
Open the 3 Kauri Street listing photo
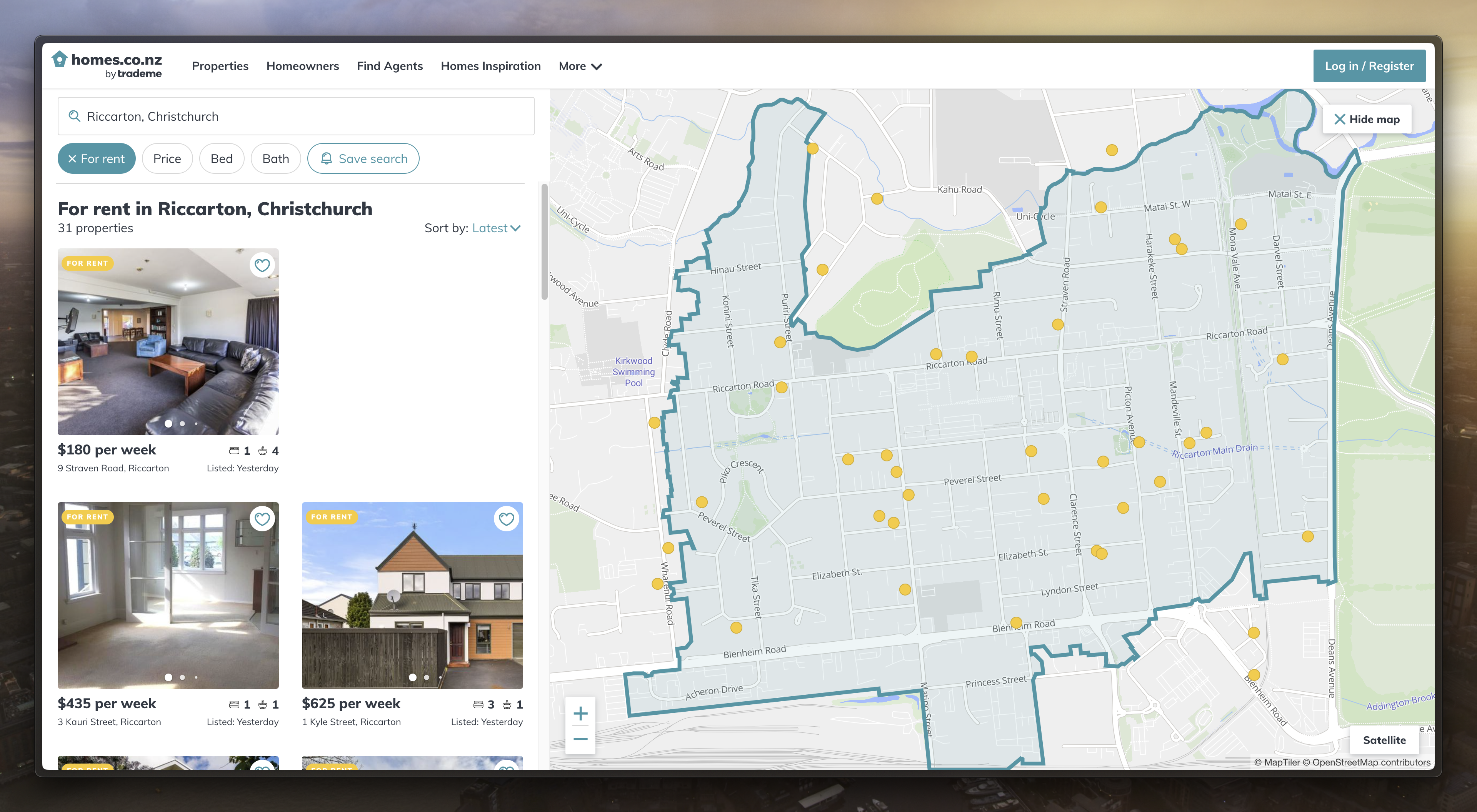[x=168, y=596]
